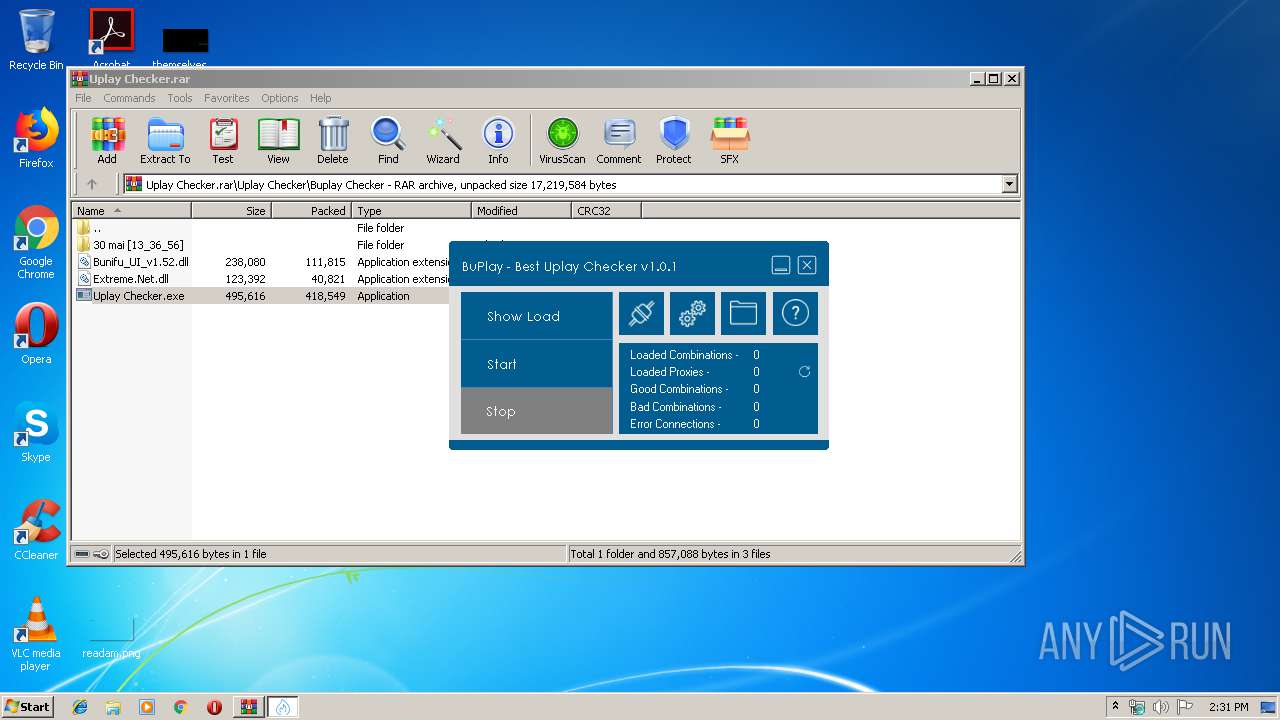Screen dimensions: 1280x720
Task: Close the BuPlay window
Action: (807, 265)
